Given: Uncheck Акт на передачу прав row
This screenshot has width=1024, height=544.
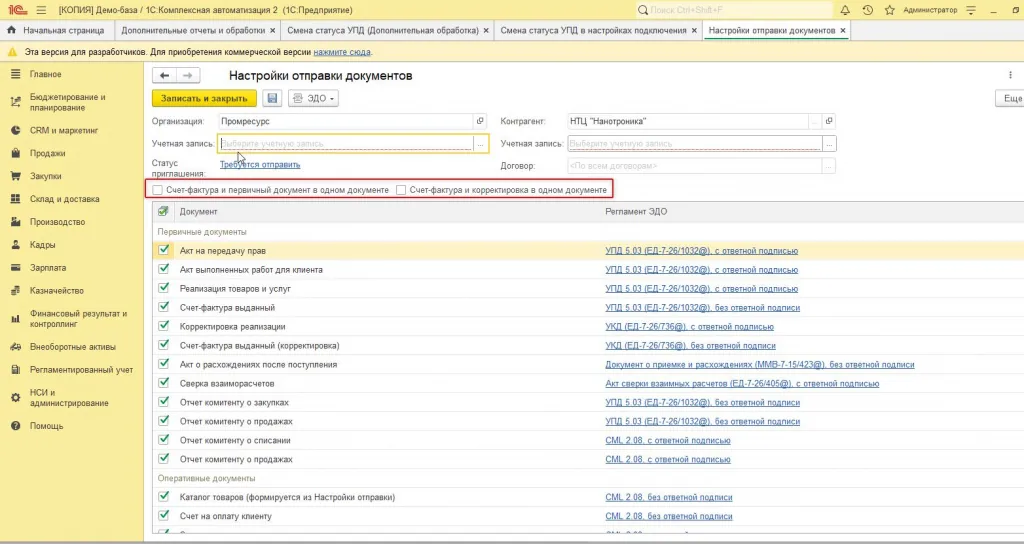Looking at the screenshot, I should (x=163, y=250).
